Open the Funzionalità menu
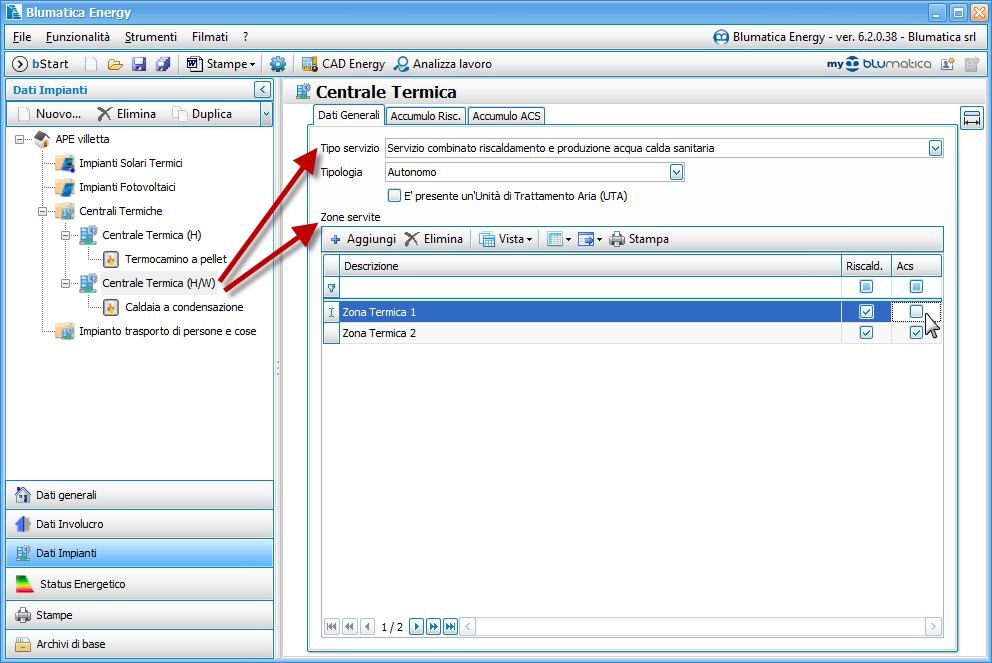Viewport: 992px width, 663px height. (x=78, y=37)
